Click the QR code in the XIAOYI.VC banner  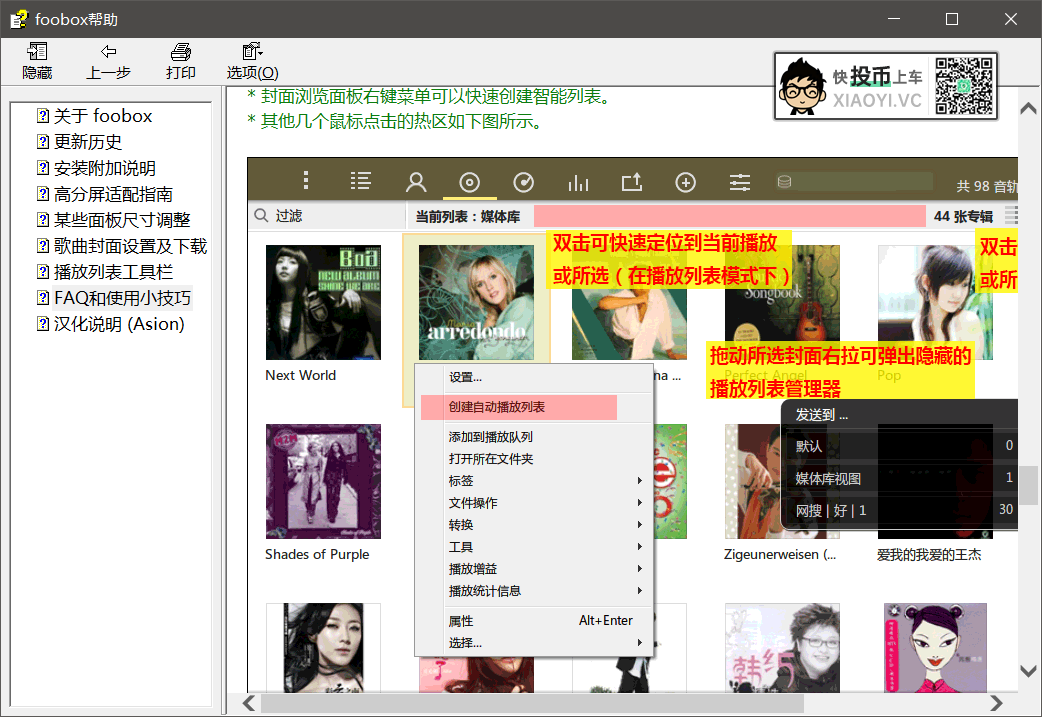964,86
